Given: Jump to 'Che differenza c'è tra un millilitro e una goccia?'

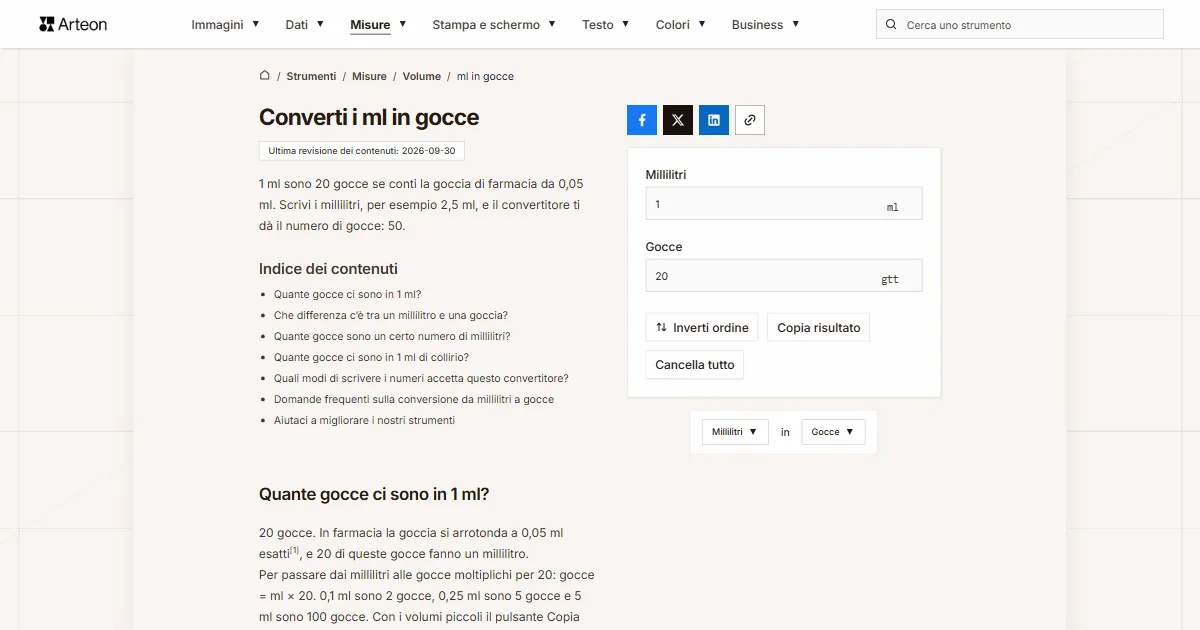Looking at the screenshot, I should click(391, 315).
